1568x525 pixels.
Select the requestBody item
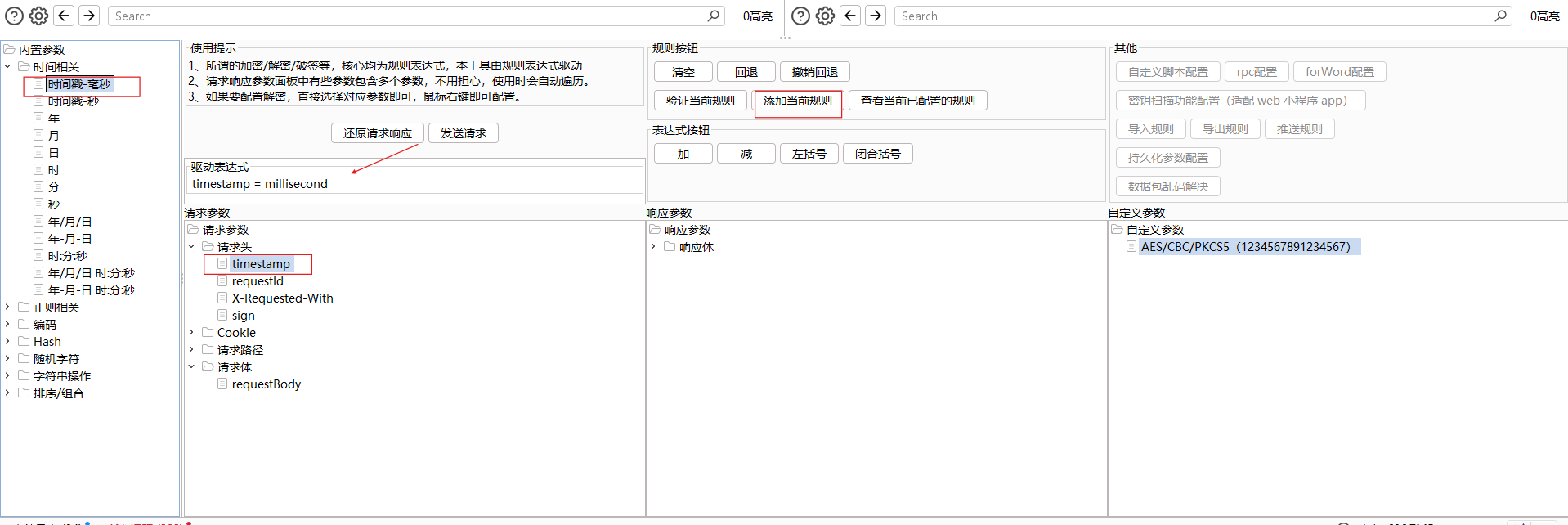pos(266,384)
